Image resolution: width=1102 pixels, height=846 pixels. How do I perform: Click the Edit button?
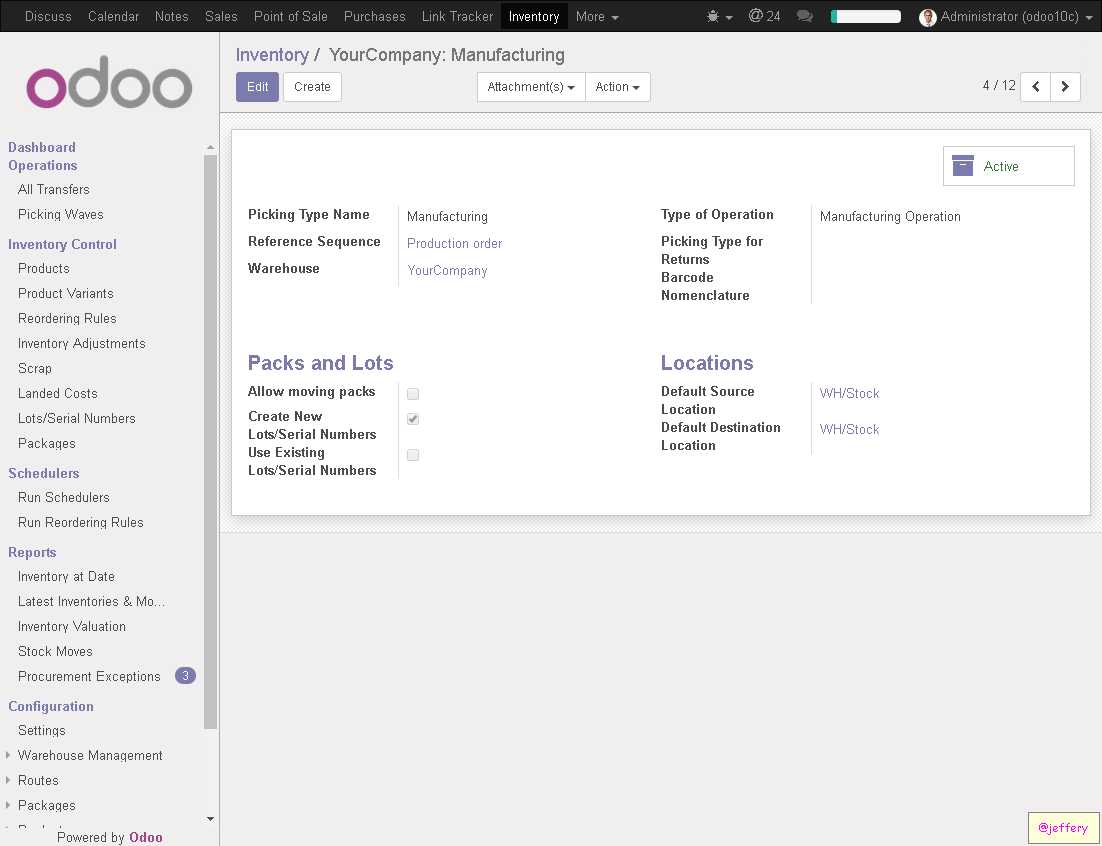(x=257, y=86)
